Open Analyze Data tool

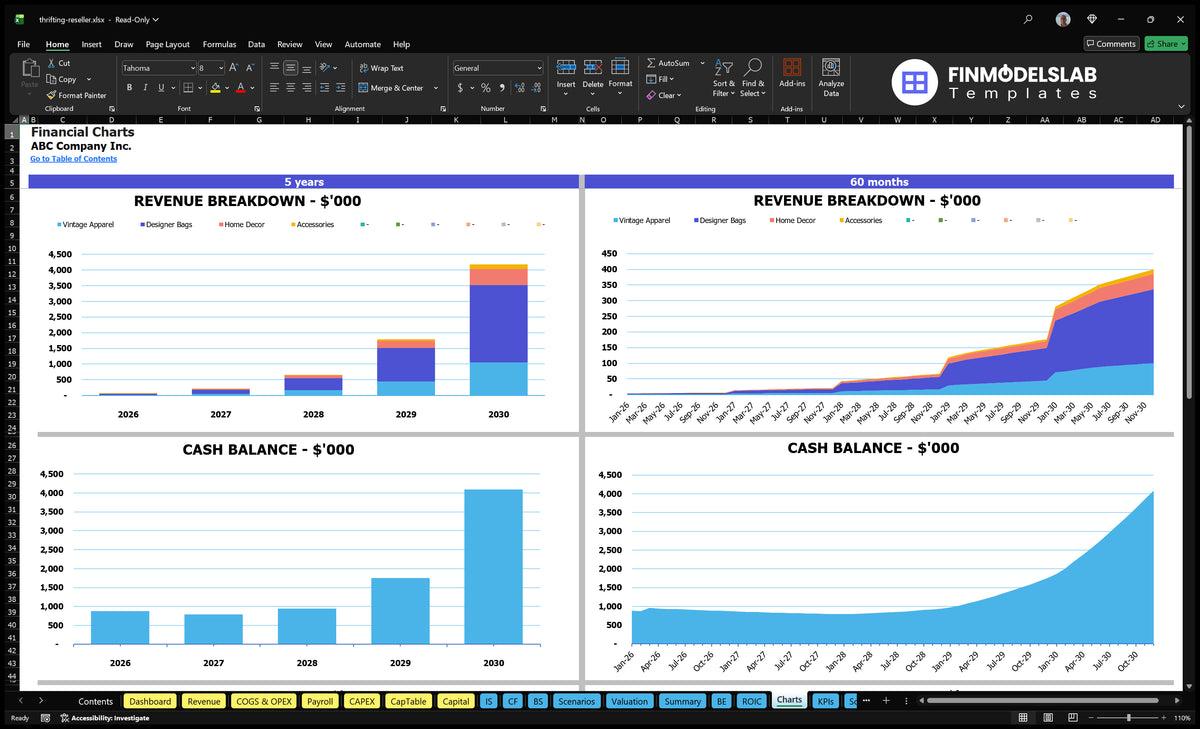831,77
